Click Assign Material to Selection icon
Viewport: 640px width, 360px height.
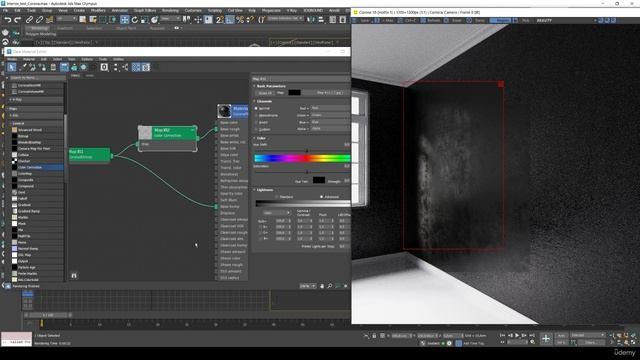[x=43, y=67]
